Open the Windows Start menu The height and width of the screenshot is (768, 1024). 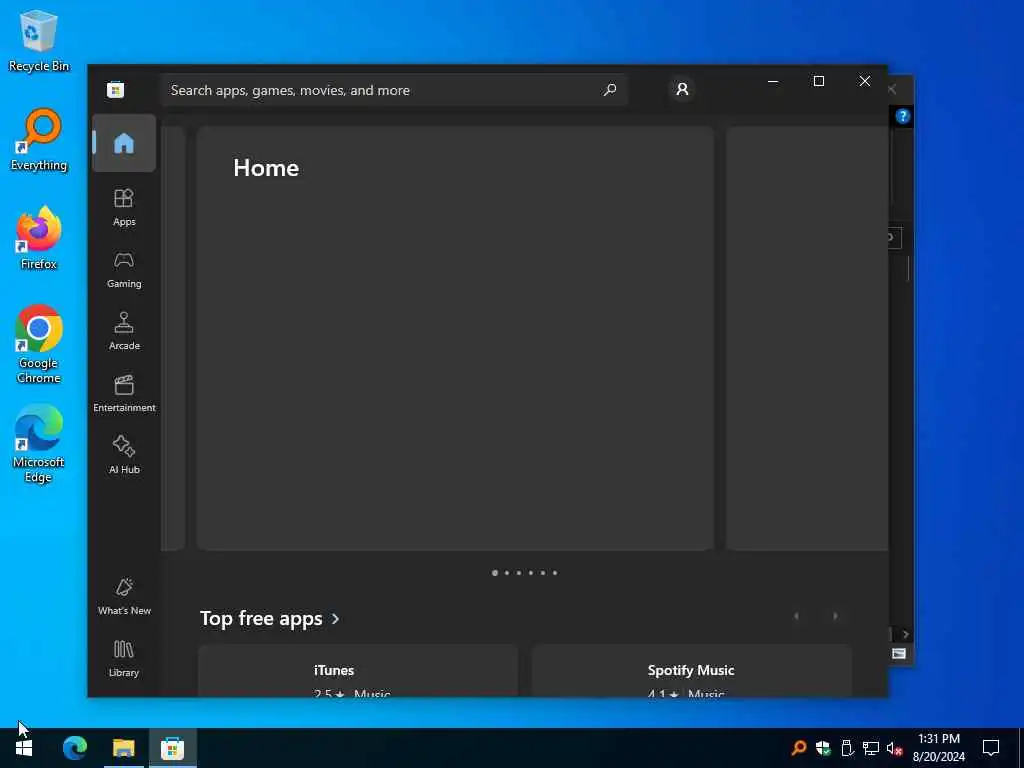pos(24,748)
